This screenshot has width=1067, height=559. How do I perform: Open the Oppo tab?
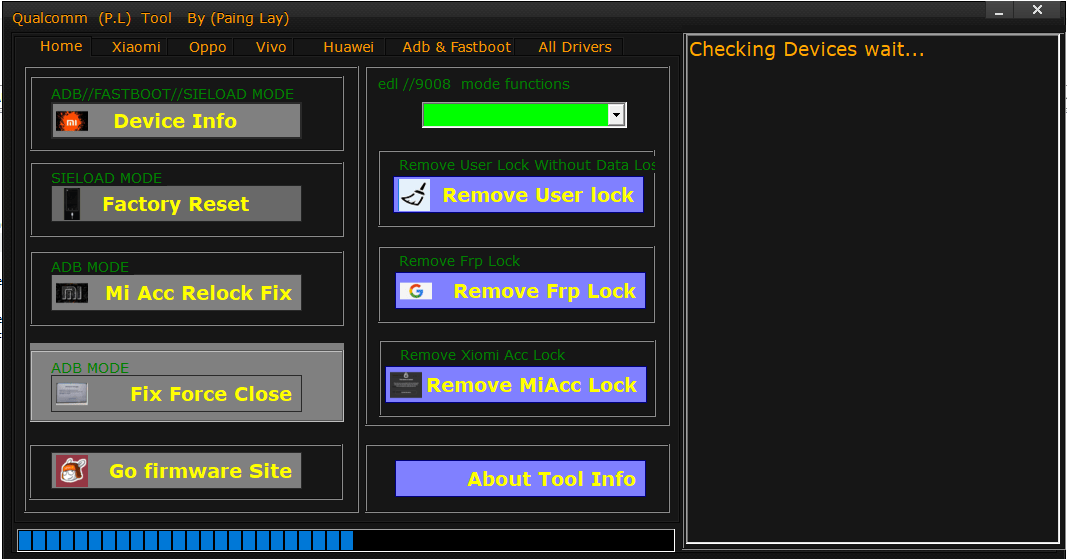[x=207, y=47]
